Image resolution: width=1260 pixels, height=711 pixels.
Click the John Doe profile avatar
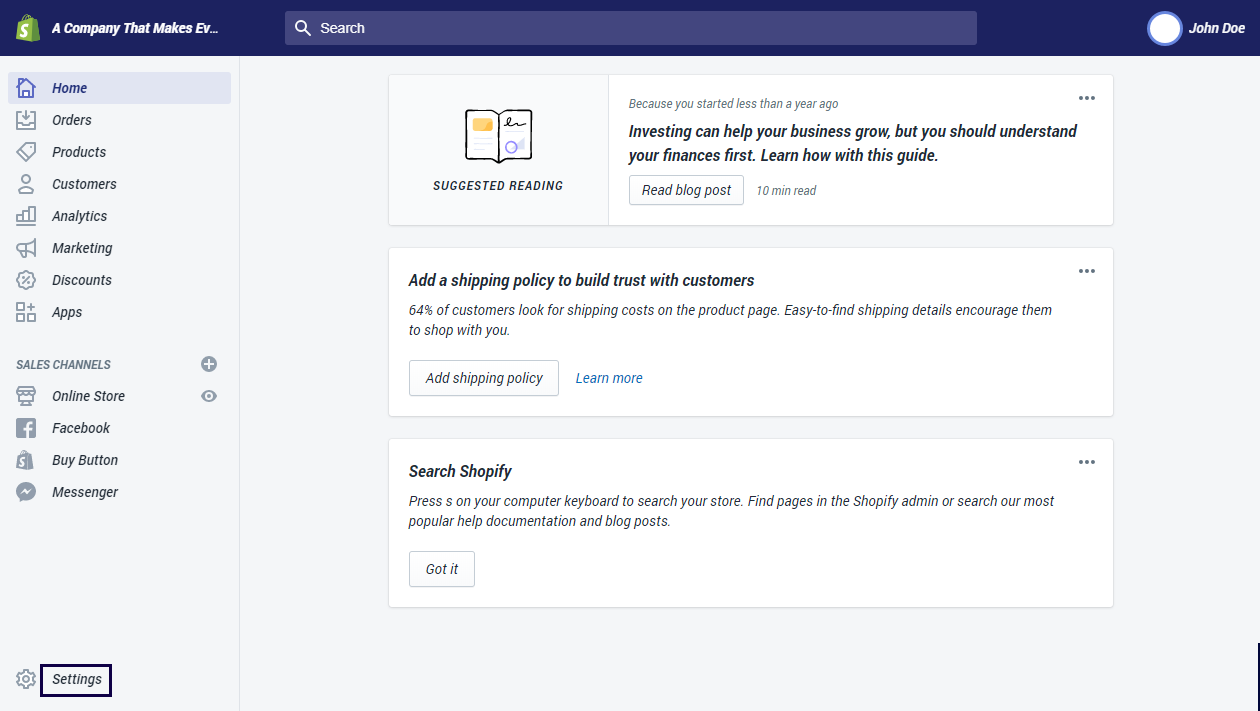point(1164,29)
